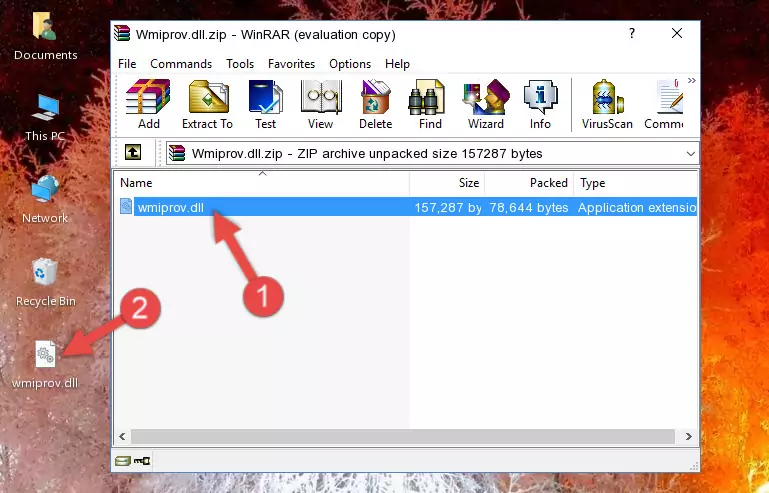The height and width of the screenshot is (493, 769).
Task: Sort by the Name column header
Action: click(x=262, y=182)
